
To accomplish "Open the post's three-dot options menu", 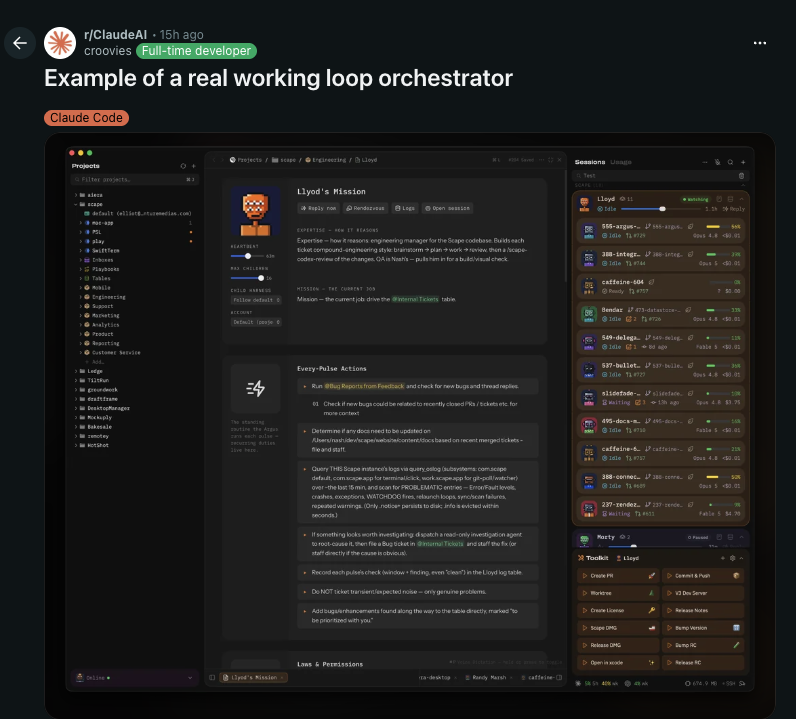I will point(759,43).
